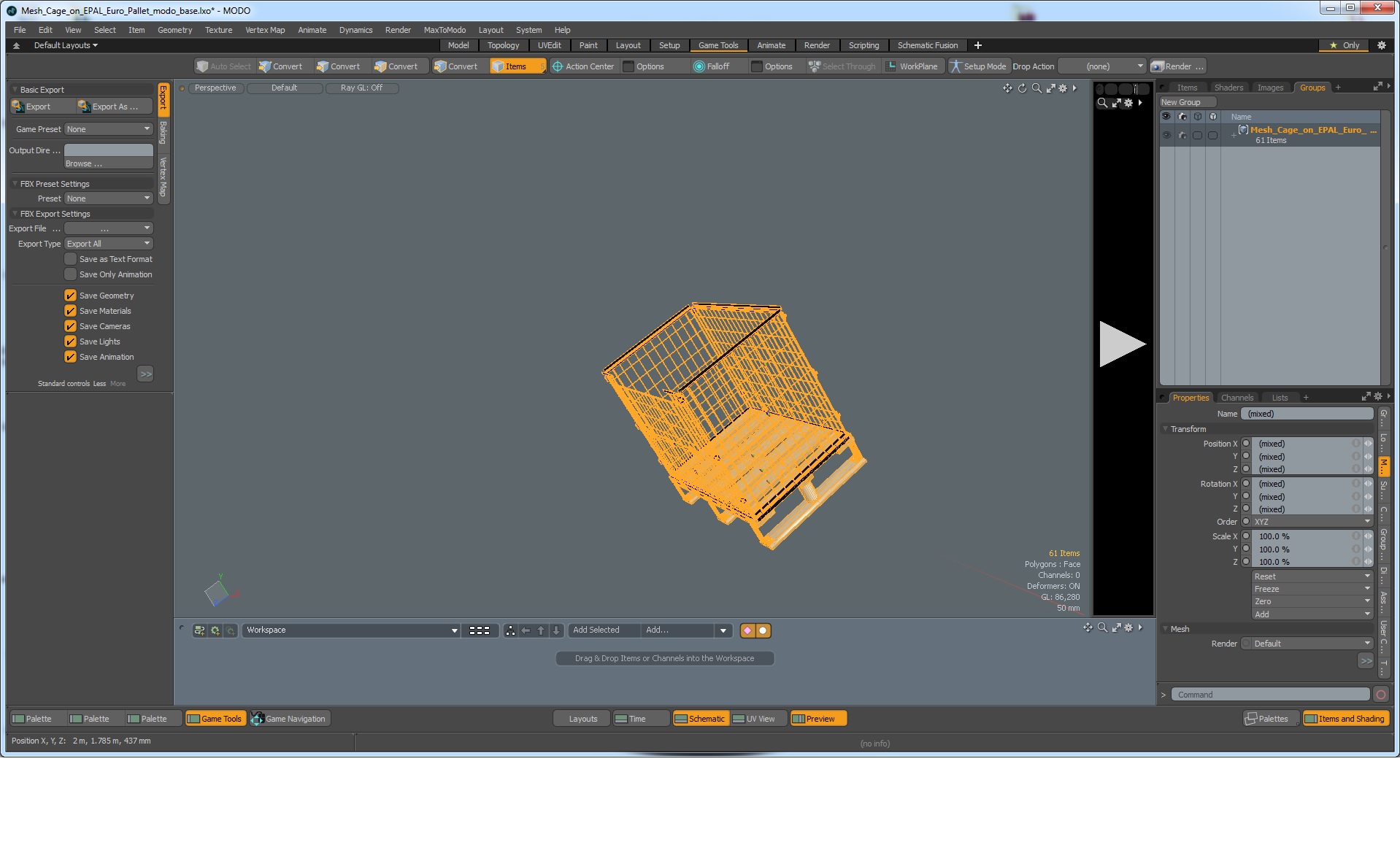Click schematic add assembly gear icon
Screen dimensions: 1400x845
(215, 630)
